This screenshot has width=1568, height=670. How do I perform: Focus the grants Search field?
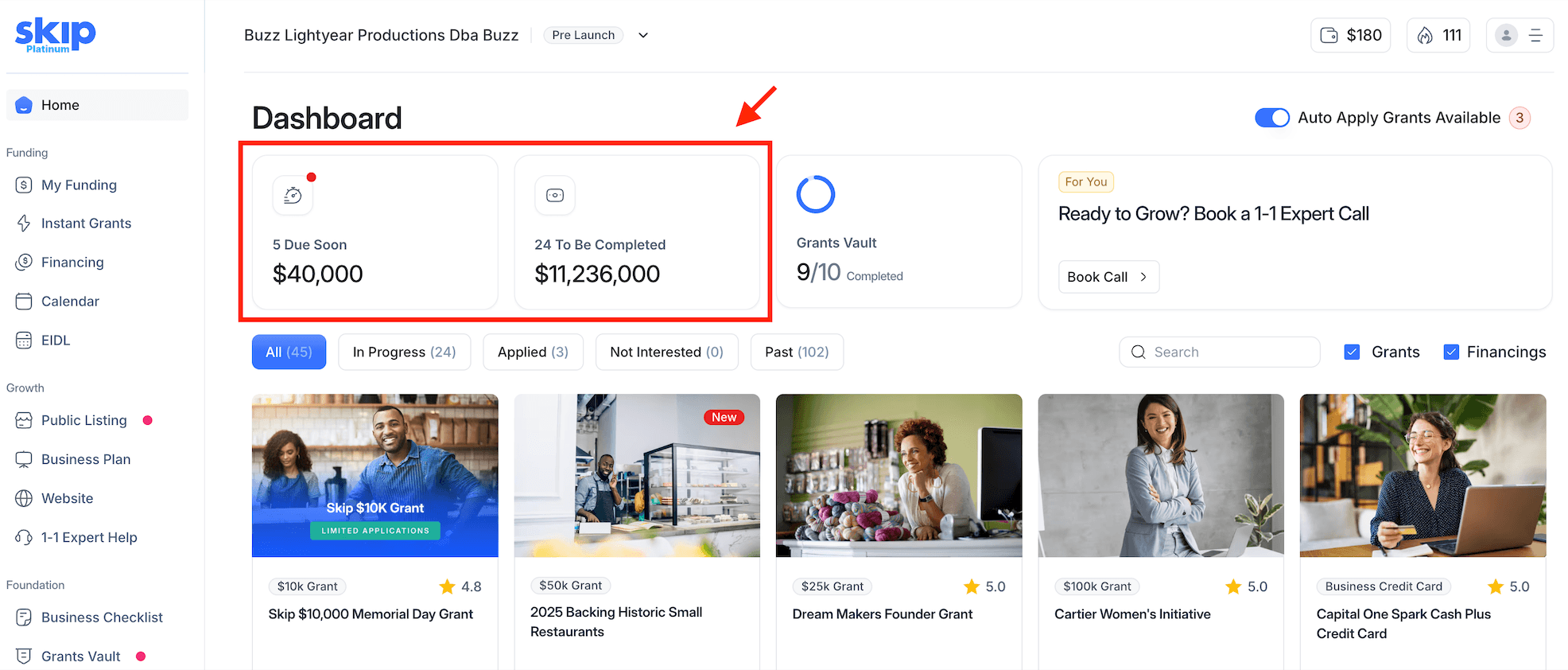pyautogui.click(x=1219, y=352)
